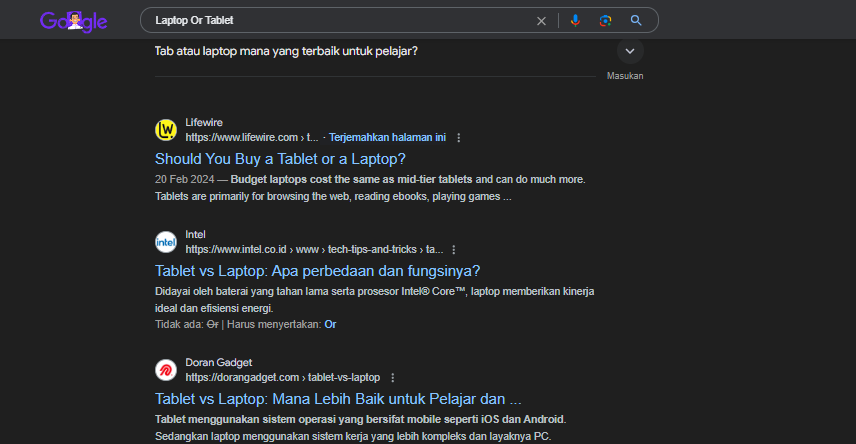Click the Intel snippet about Didayai oleh baterai

point(374,300)
